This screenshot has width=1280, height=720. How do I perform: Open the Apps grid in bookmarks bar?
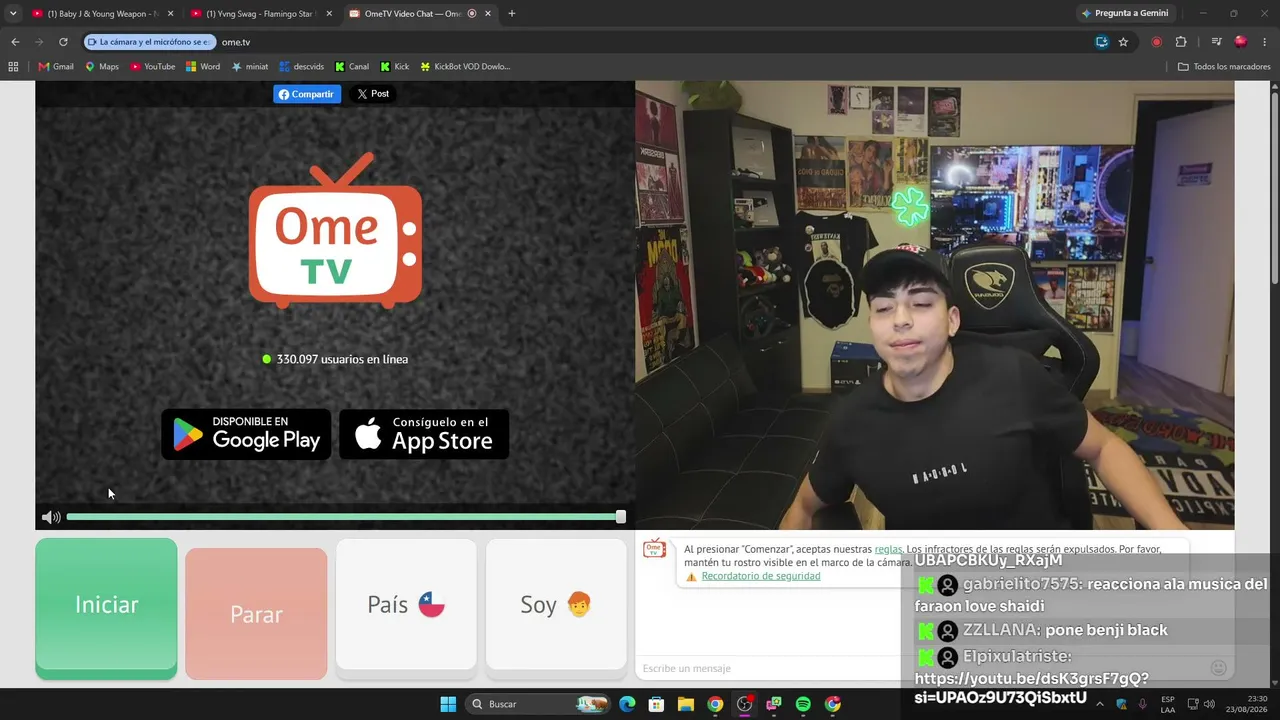(13, 67)
